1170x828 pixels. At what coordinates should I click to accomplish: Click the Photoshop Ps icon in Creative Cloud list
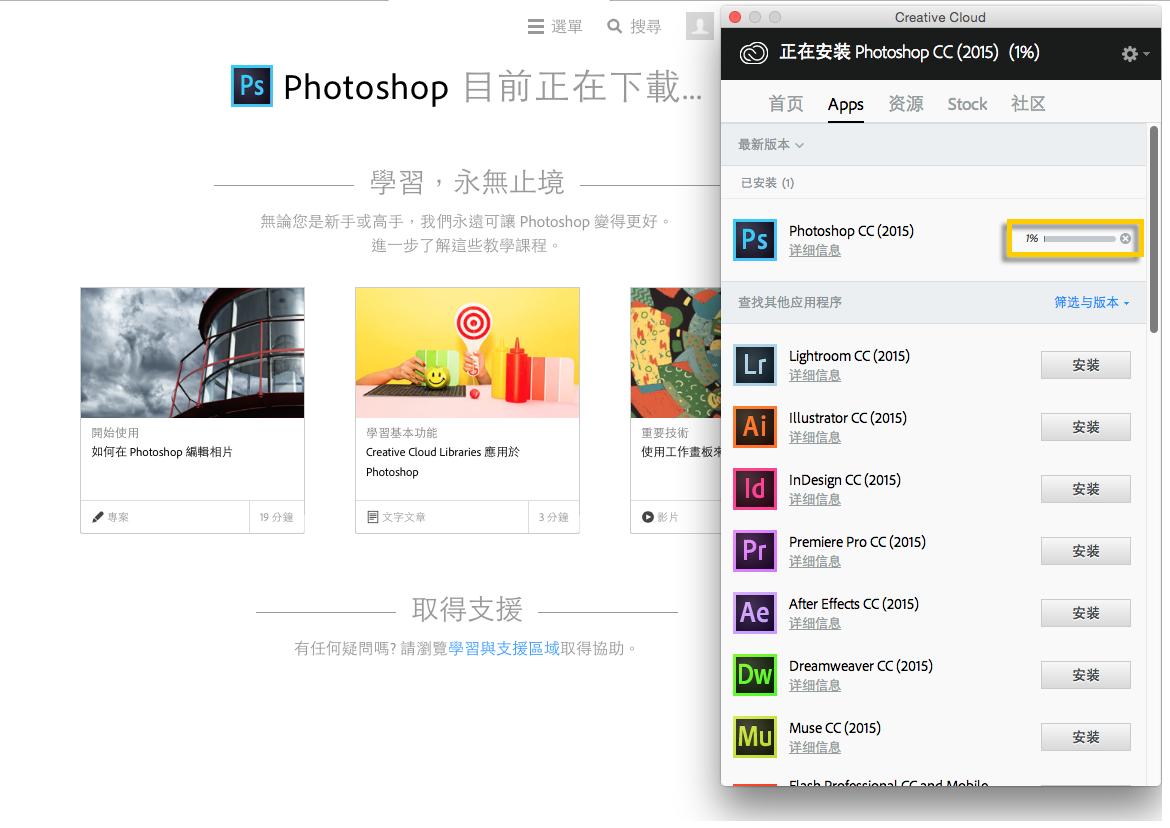(x=754, y=239)
